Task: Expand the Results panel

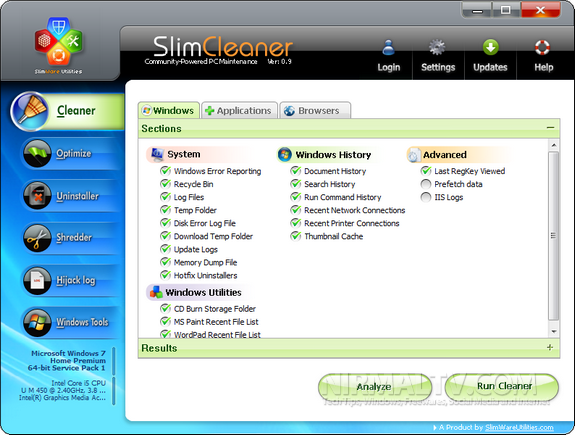Action: tap(550, 347)
